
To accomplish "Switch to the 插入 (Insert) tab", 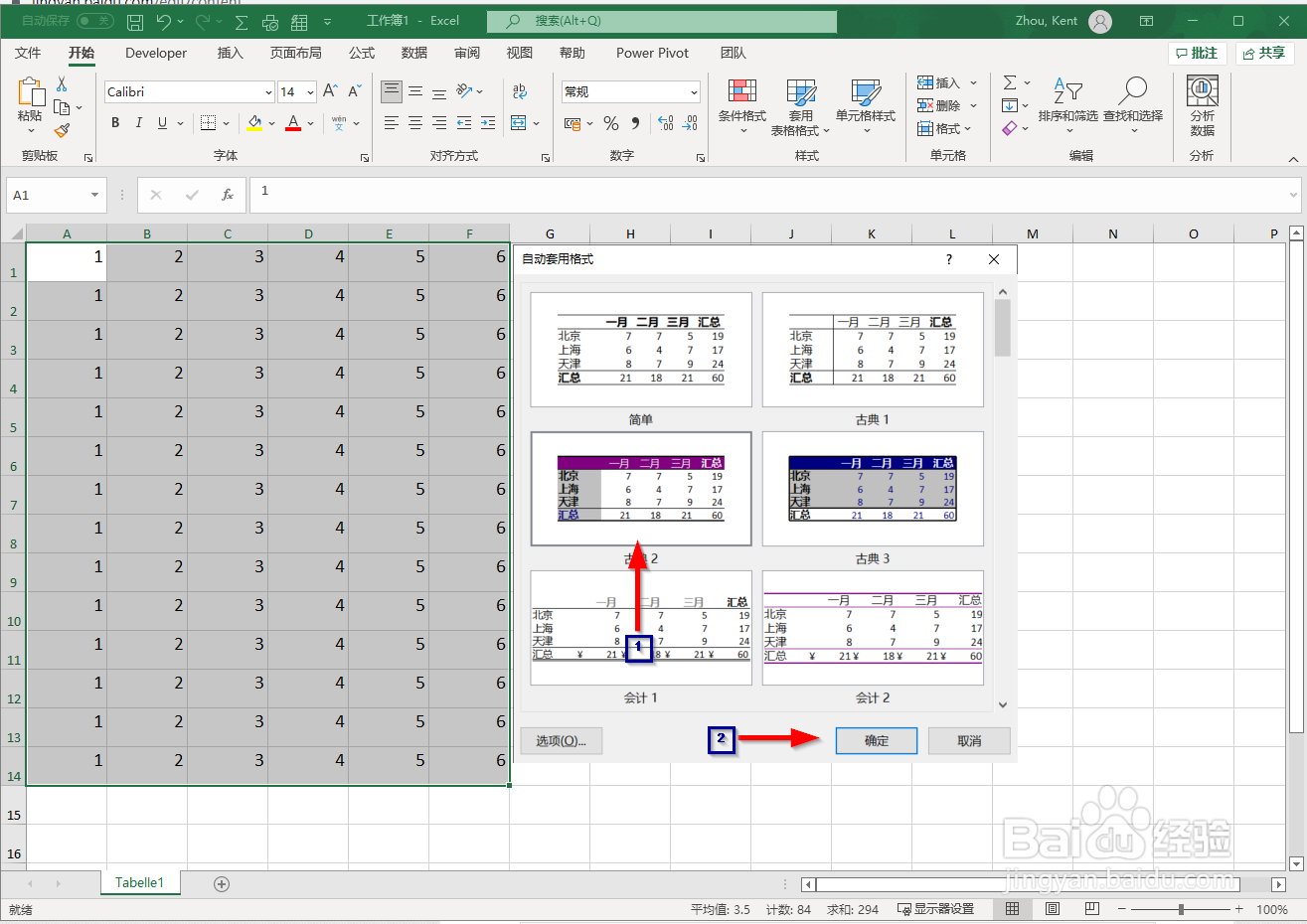I will (231, 53).
